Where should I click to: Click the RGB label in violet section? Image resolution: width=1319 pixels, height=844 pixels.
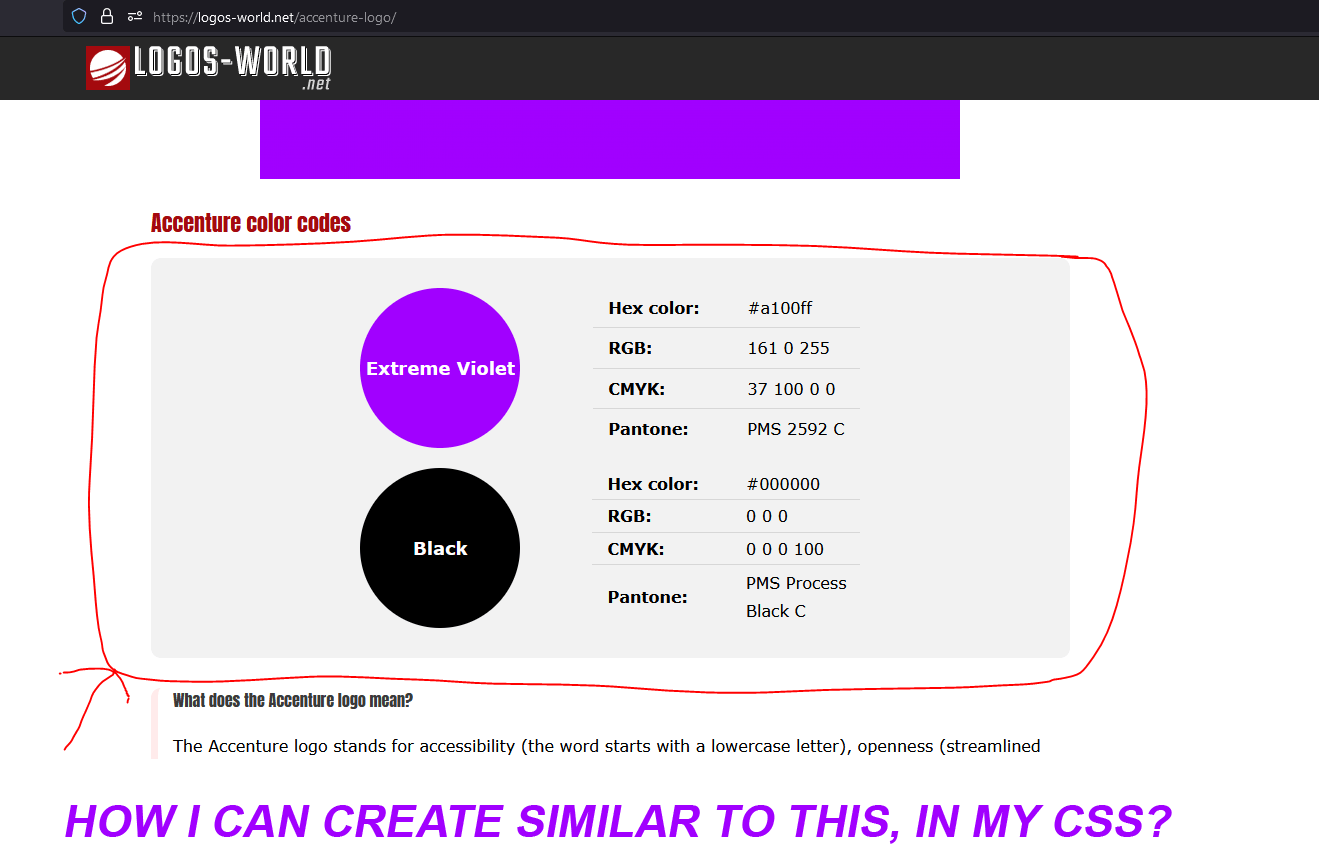click(630, 348)
